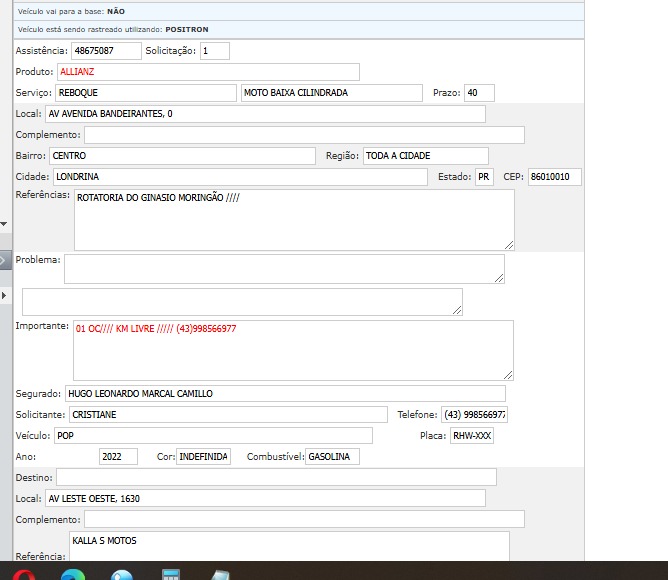Screen dimensions: 668x580
Task: Select the AV LESTE OESTE, 1630 field
Action: (x=265, y=498)
